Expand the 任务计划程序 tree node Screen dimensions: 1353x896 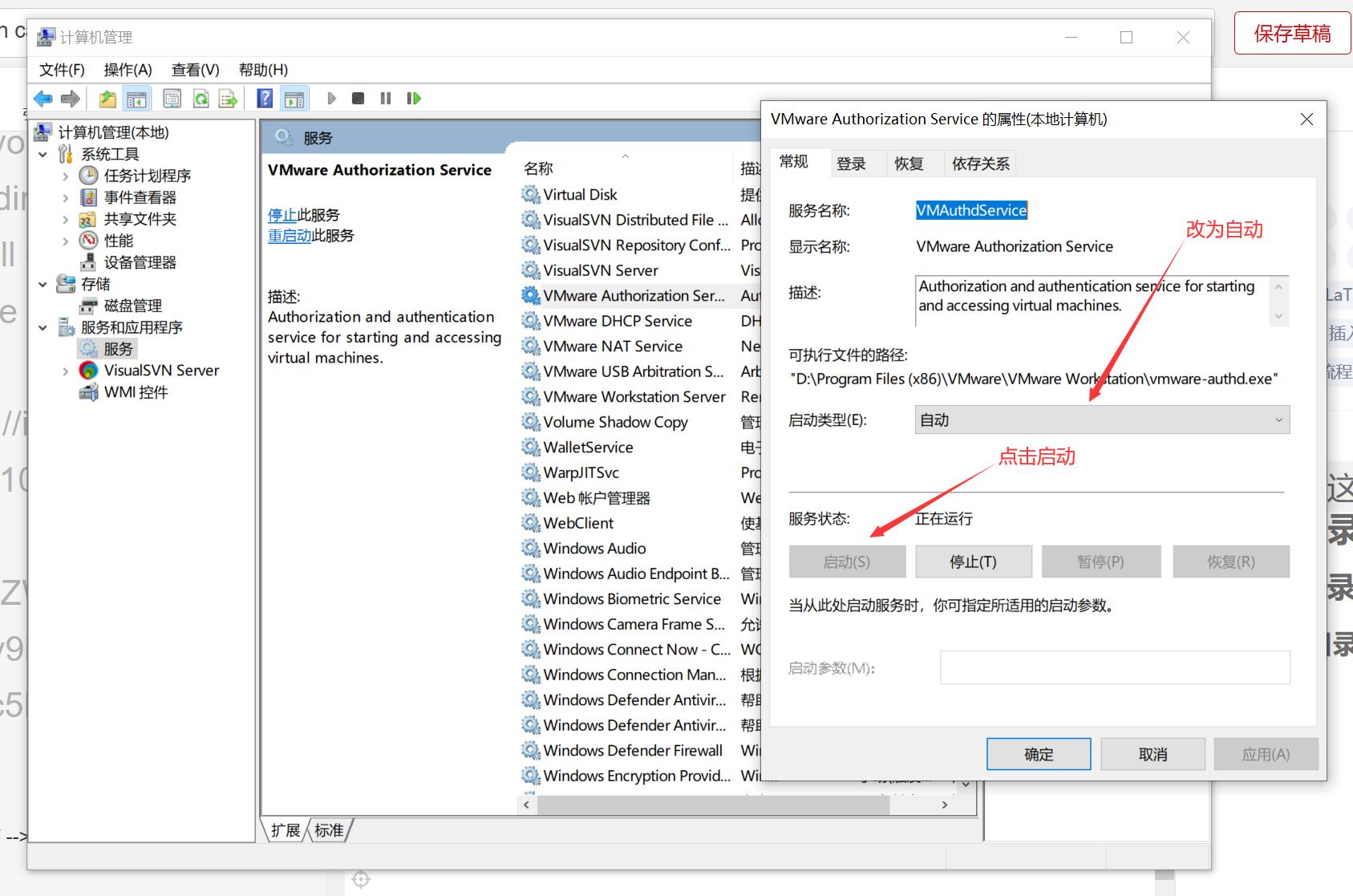point(66,176)
